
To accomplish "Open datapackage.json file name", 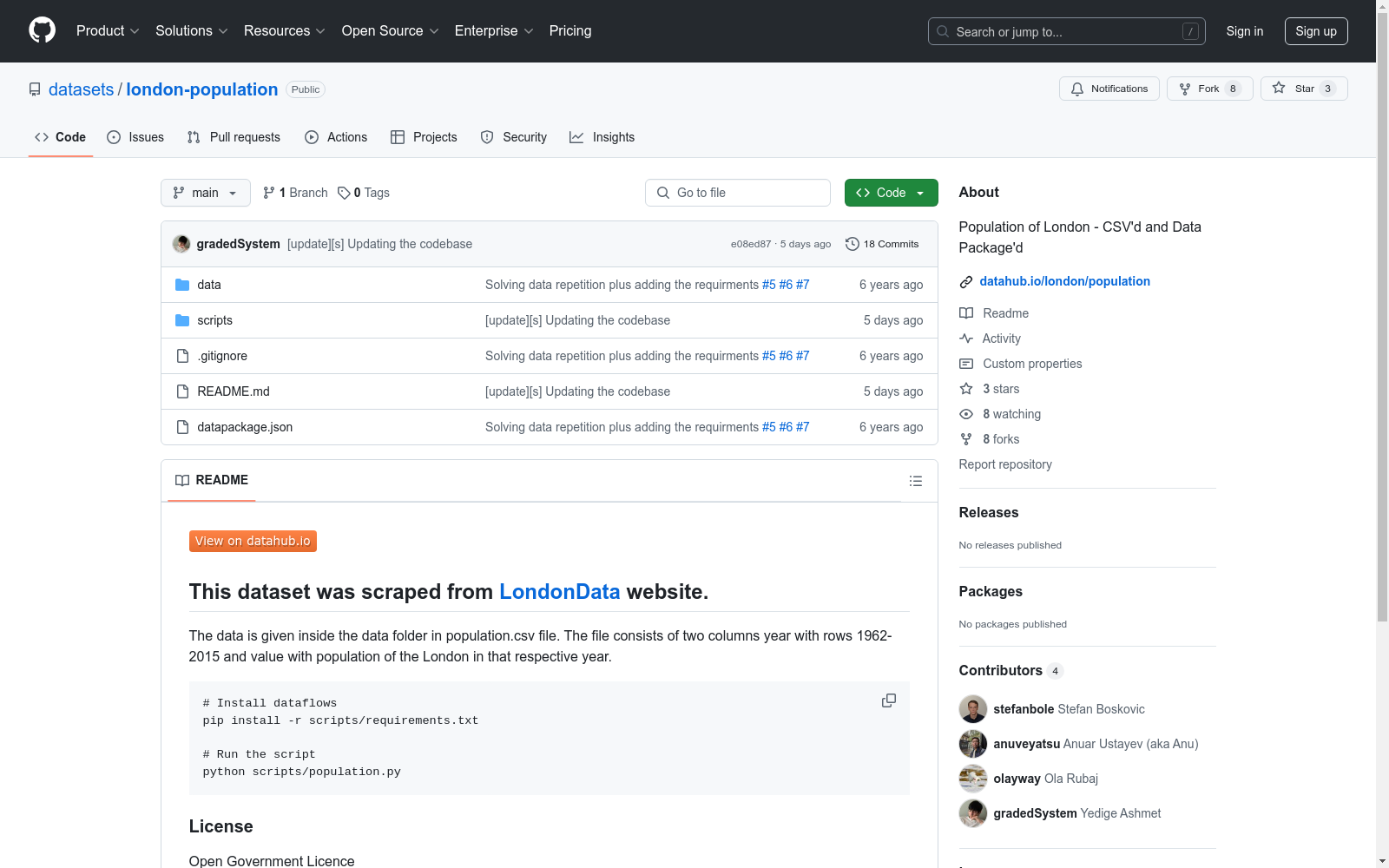I will pos(245,427).
